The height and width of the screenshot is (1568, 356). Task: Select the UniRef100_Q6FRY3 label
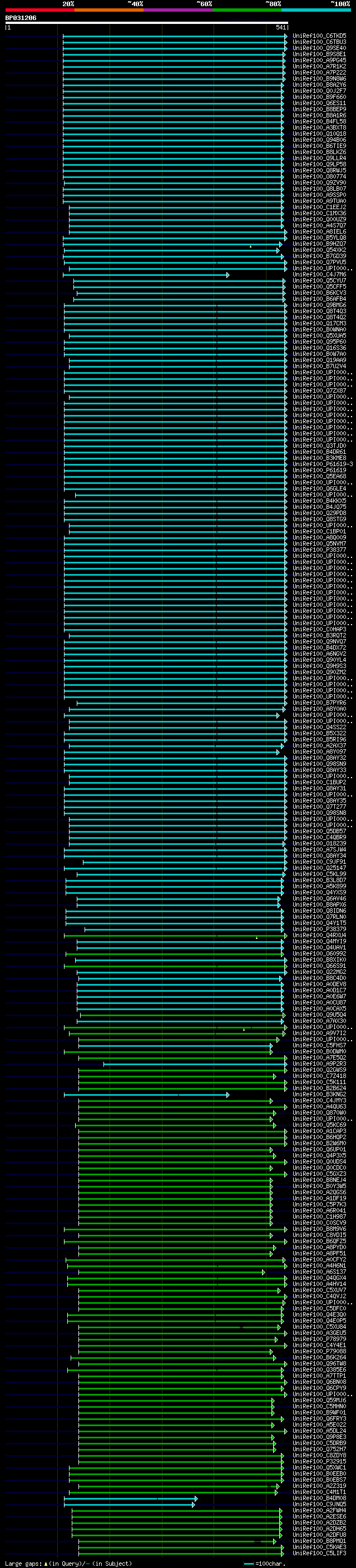[x=319, y=1418]
